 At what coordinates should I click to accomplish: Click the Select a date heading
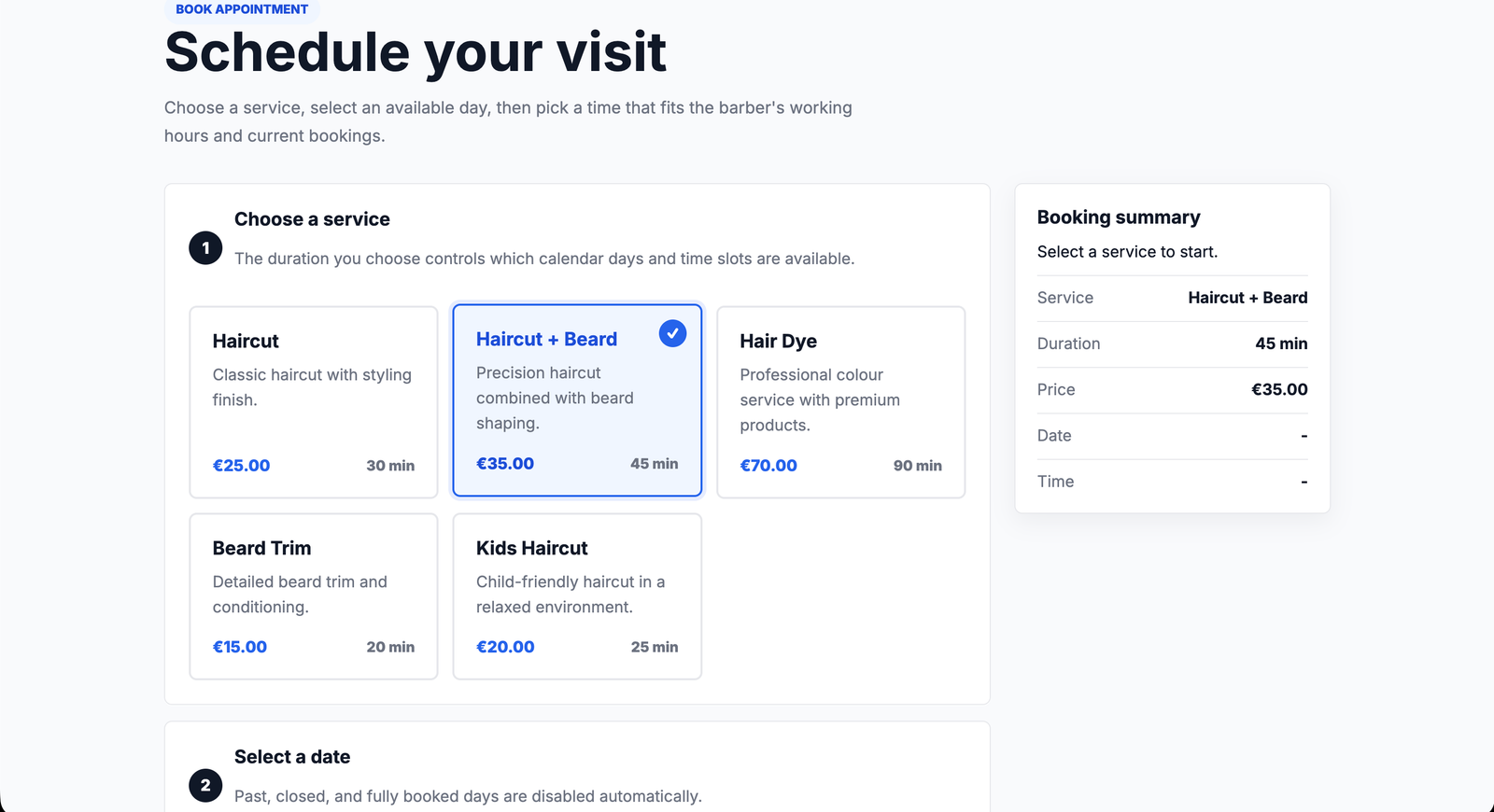pyautogui.click(x=292, y=757)
